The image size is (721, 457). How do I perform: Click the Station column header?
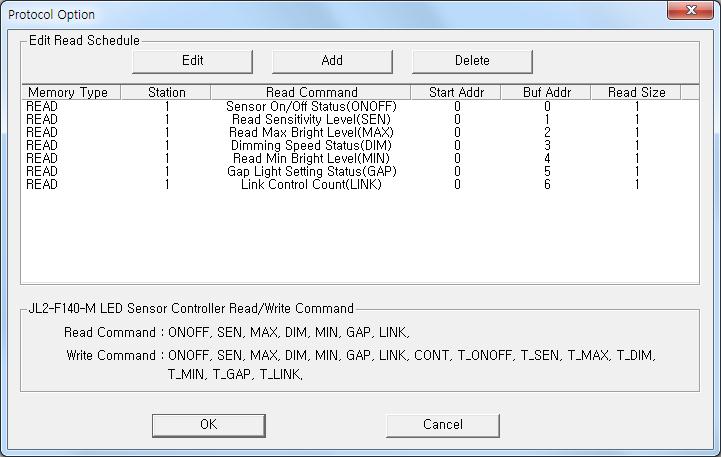[x=166, y=92]
